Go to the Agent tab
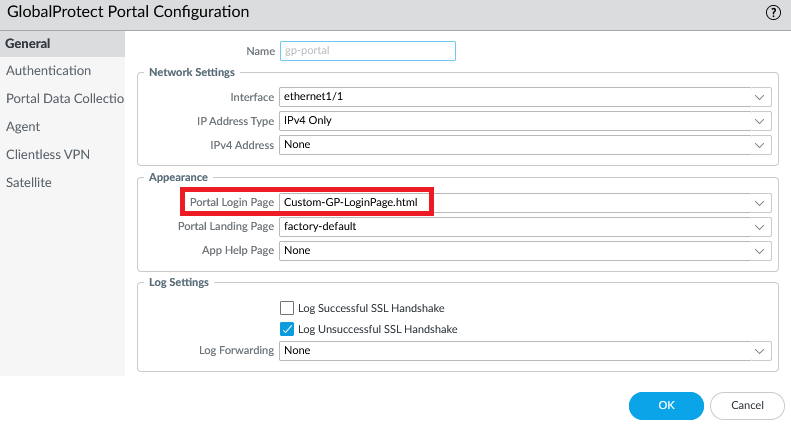 pos(23,127)
